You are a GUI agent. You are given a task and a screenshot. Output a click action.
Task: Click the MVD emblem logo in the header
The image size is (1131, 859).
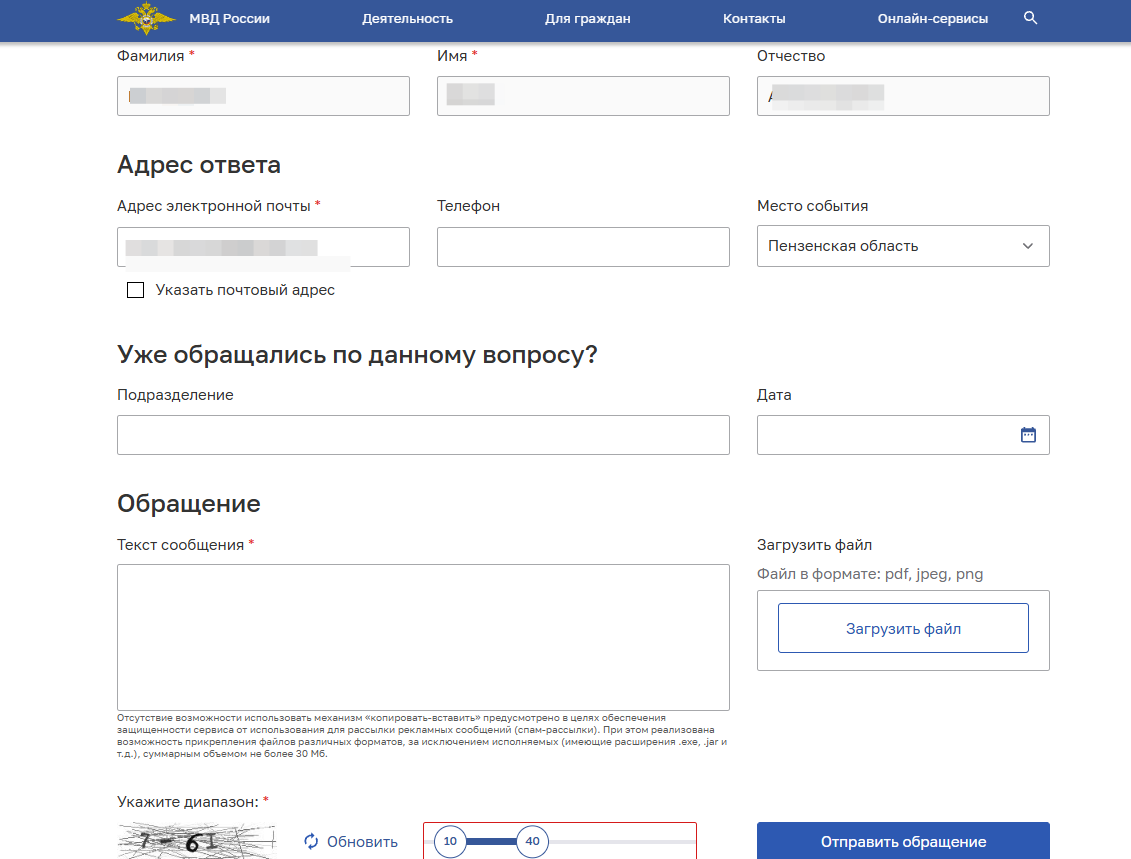coord(147,17)
